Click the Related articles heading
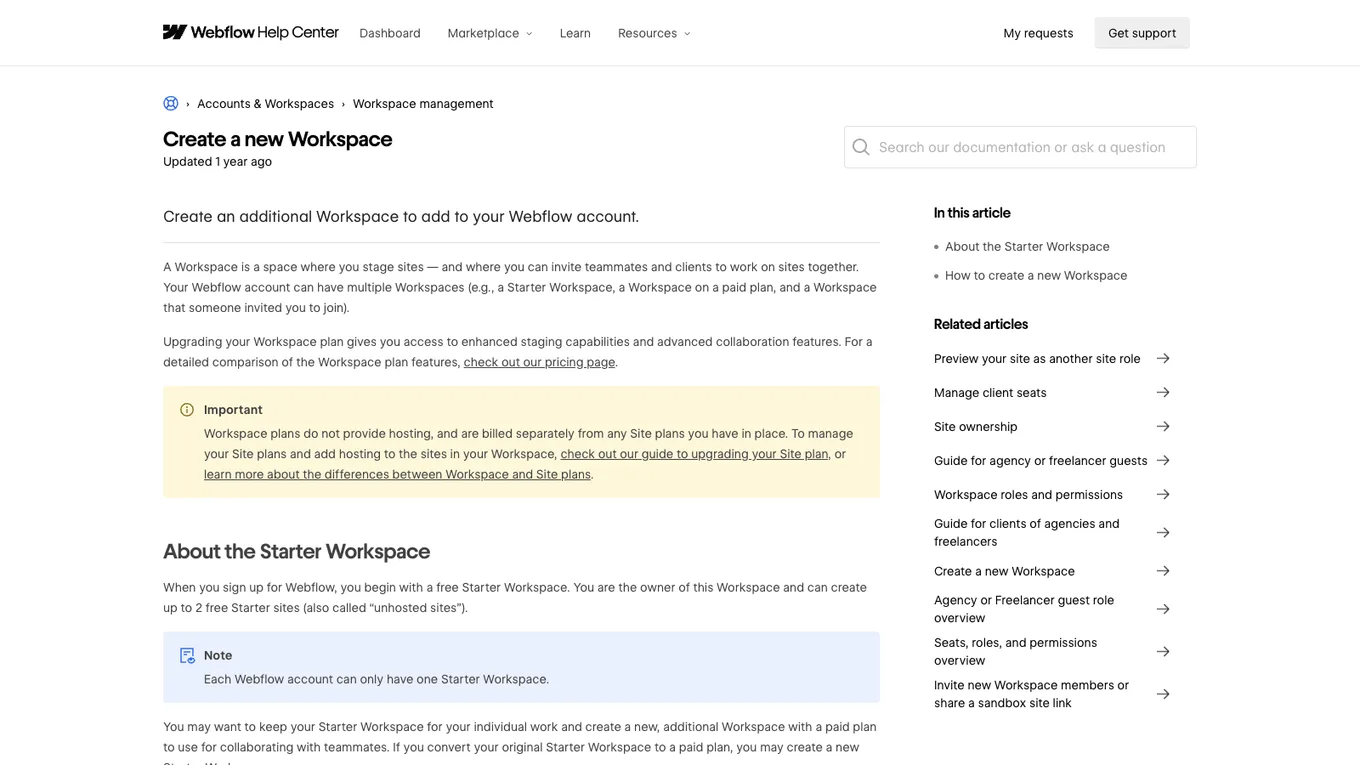Viewport: 1360px width, 765px height. [x=981, y=324]
